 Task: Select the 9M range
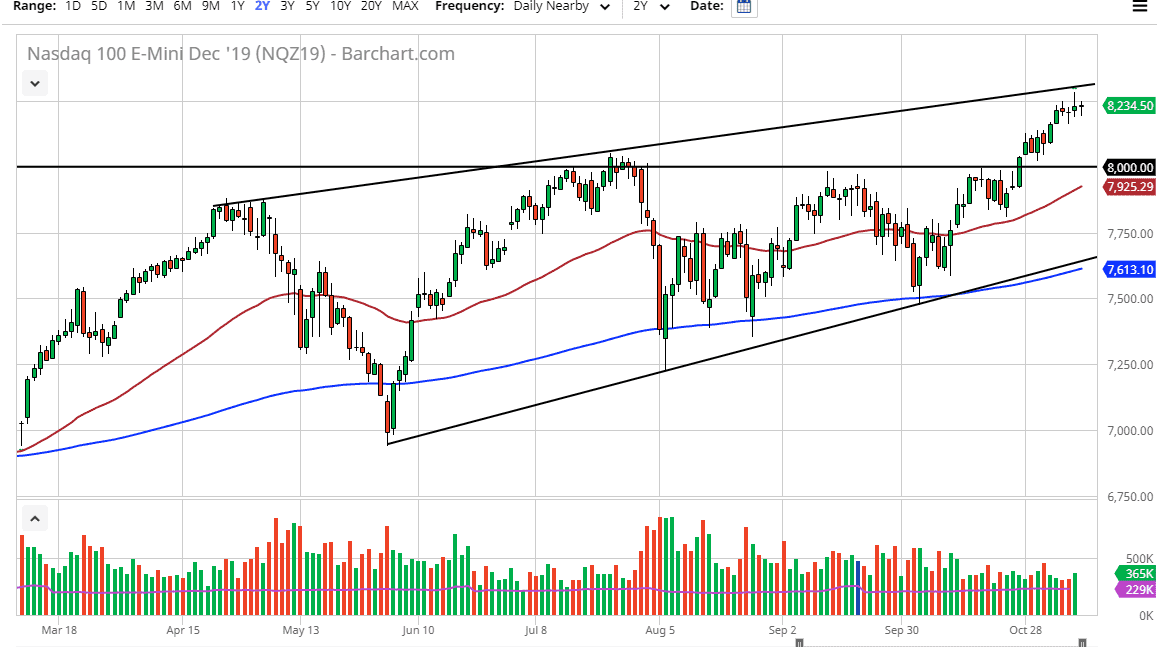tap(209, 6)
